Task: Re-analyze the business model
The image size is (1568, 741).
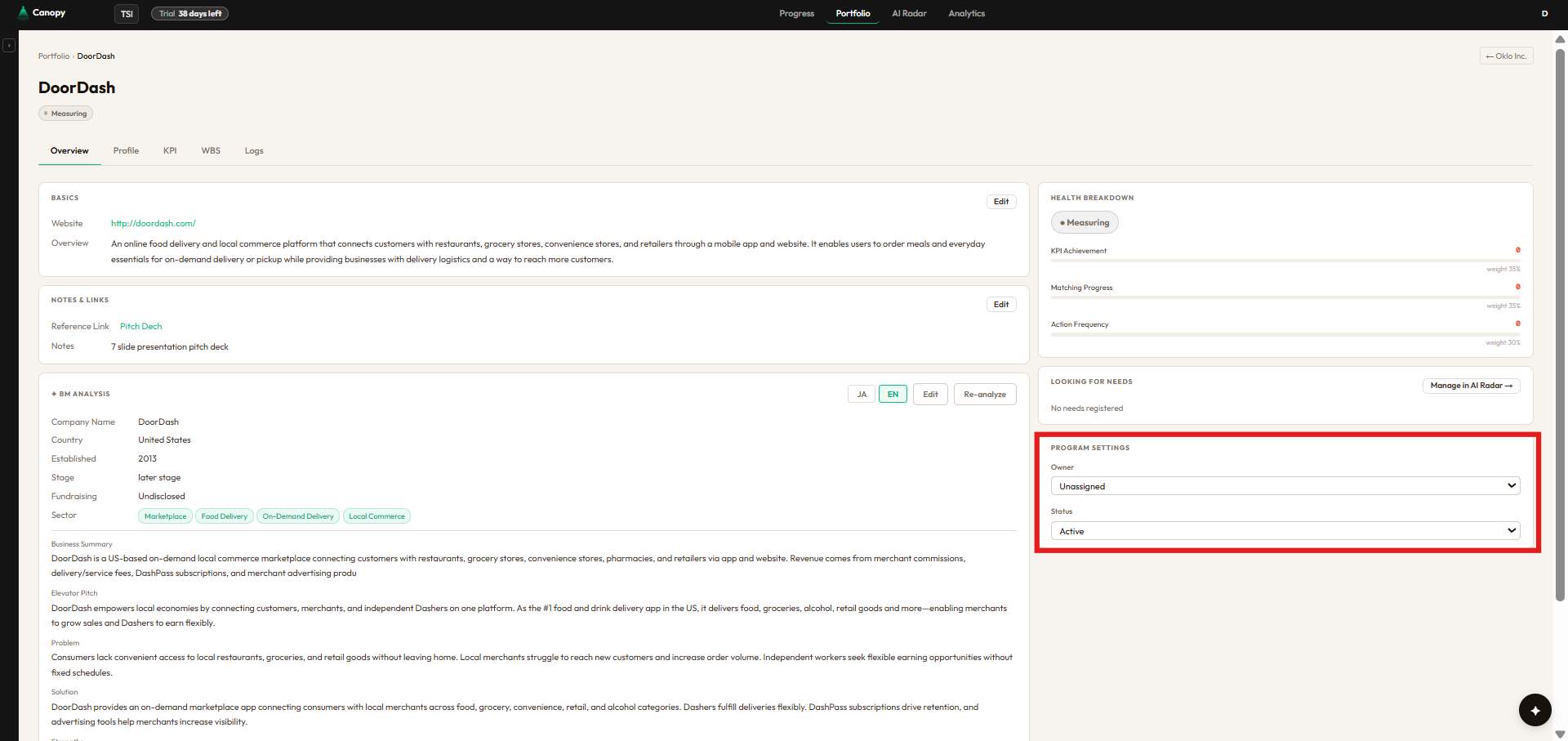Action: pyautogui.click(x=985, y=395)
